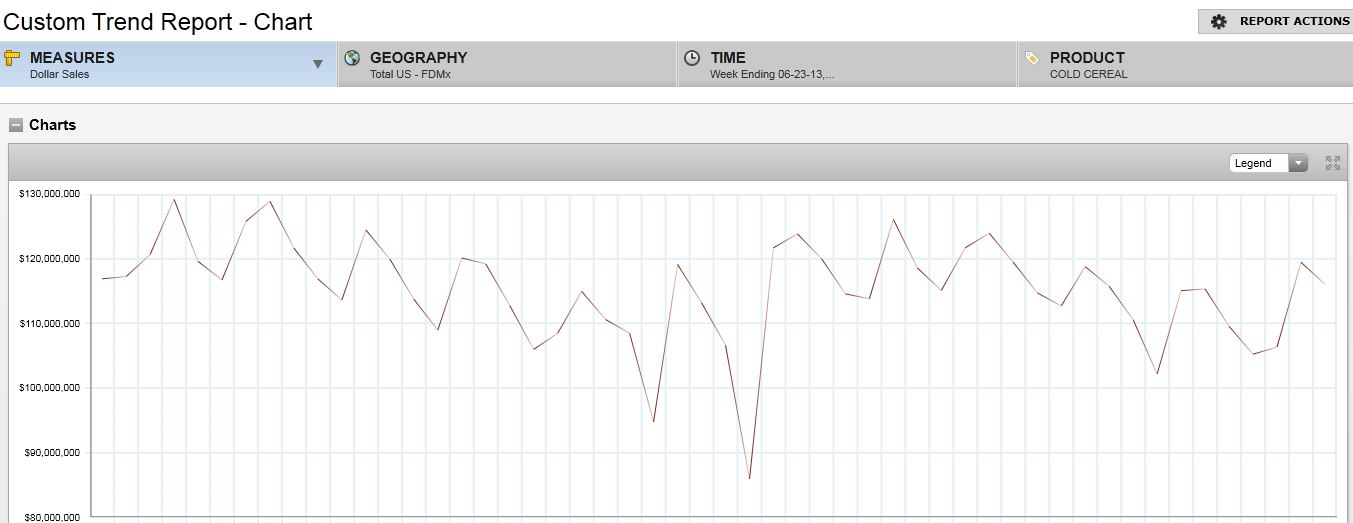
Task: Click the $130,000,000 axis label
Action: (49, 194)
